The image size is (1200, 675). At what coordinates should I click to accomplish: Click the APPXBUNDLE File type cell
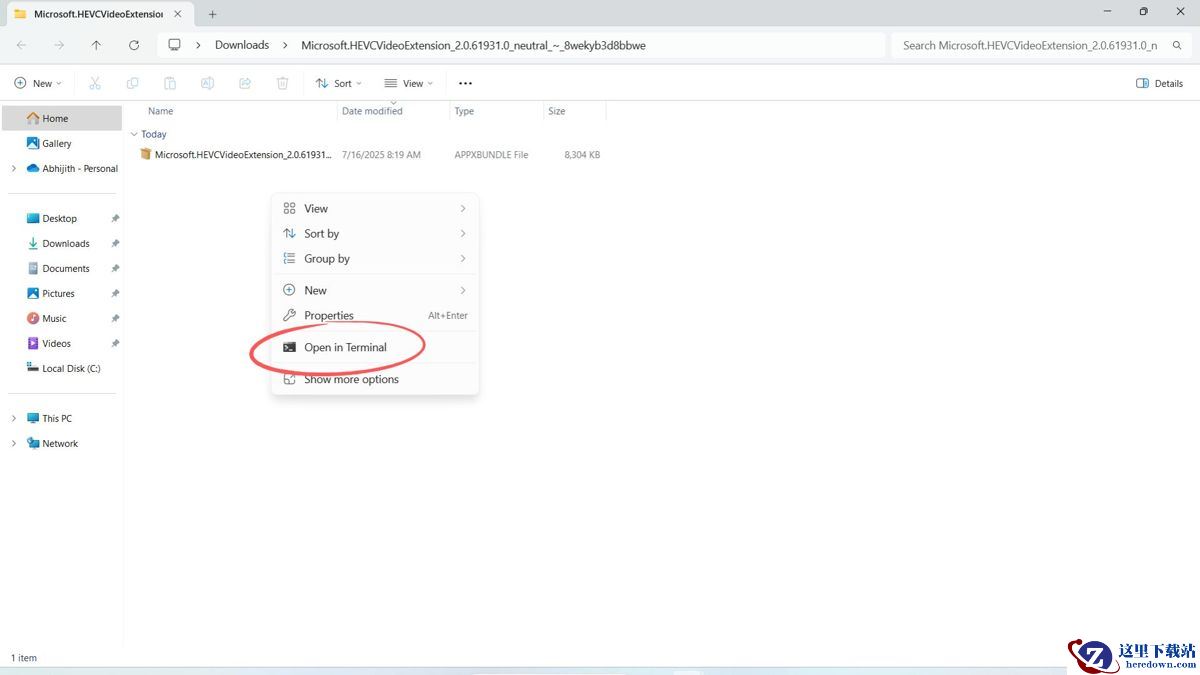pos(491,155)
